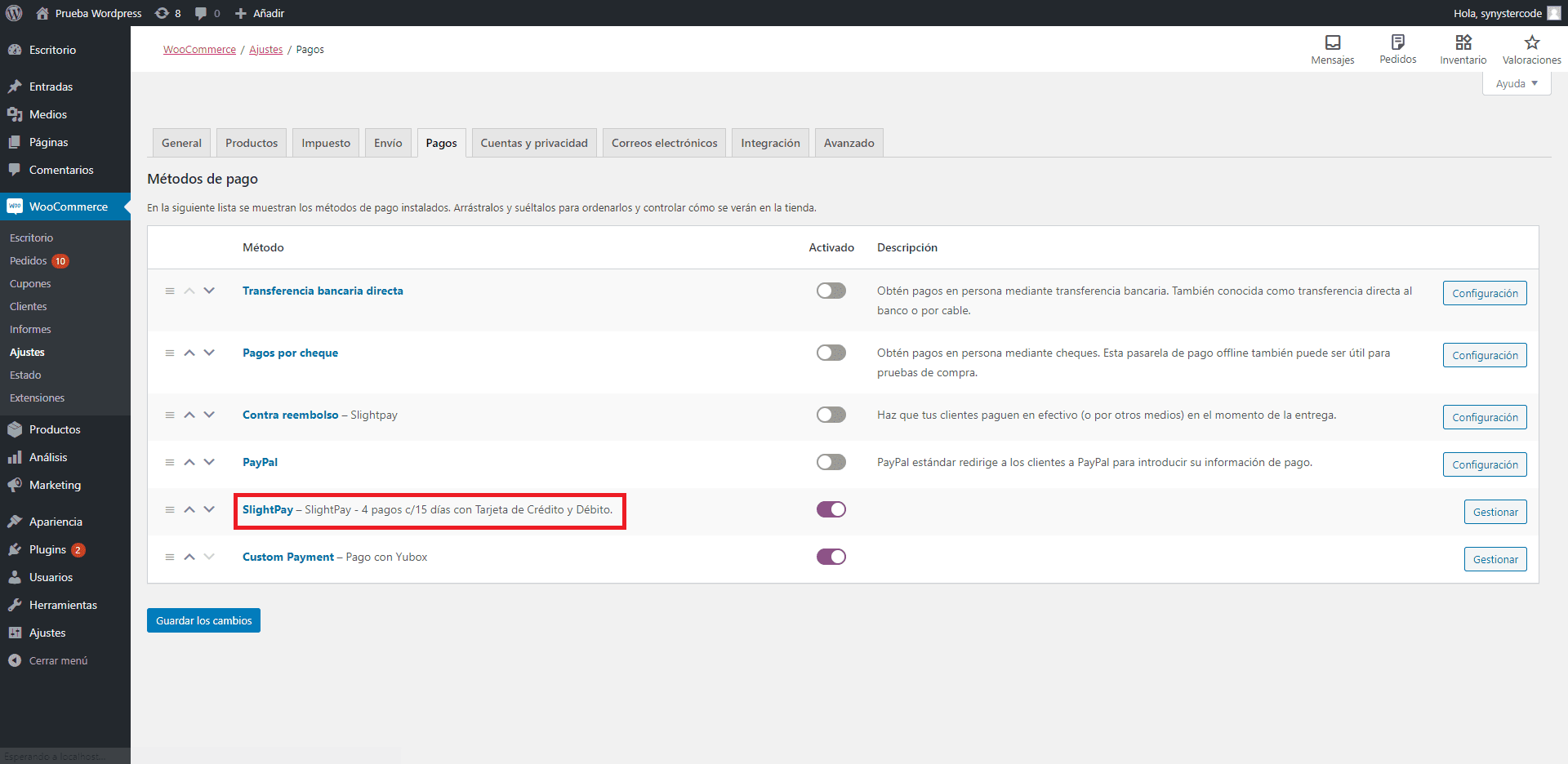Open Valoraciones star icon
The image size is (1568, 764).
tap(1532, 49)
